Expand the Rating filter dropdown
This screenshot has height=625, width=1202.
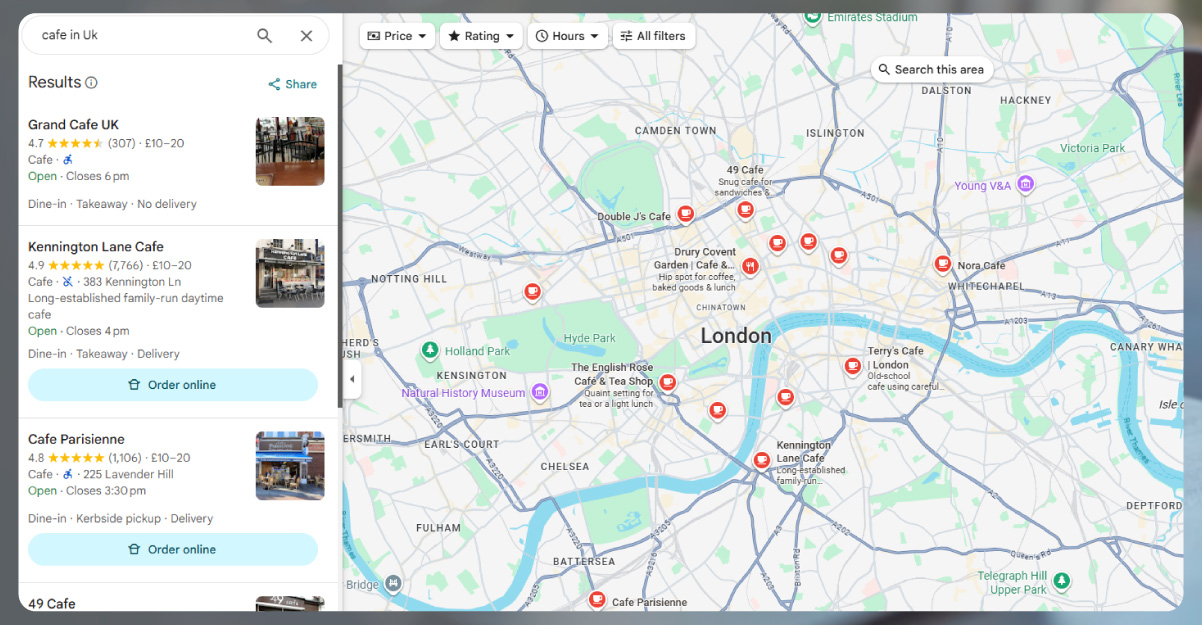pyautogui.click(x=481, y=36)
